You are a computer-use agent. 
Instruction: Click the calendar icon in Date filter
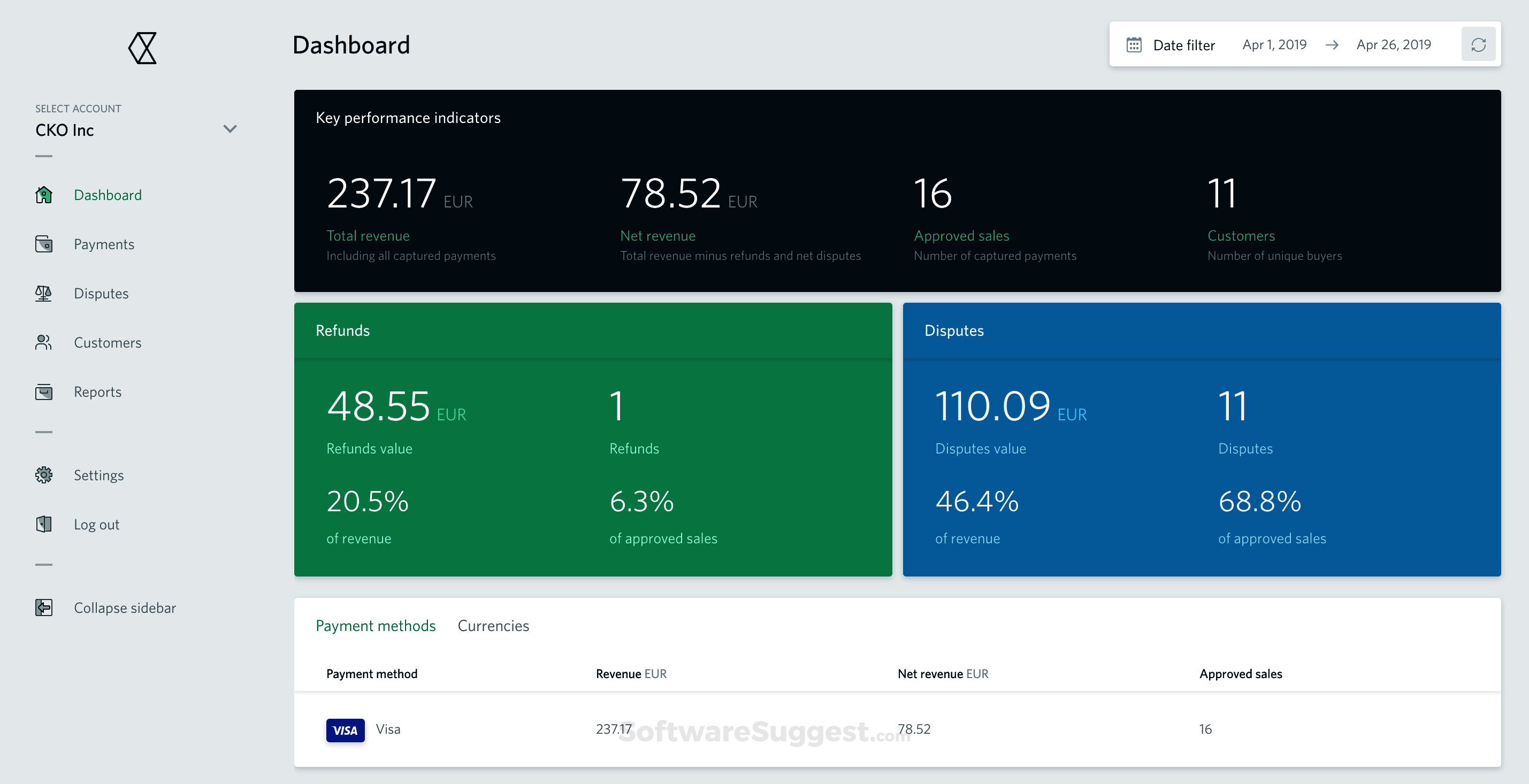pyautogui.click(x=1134, y=44)
